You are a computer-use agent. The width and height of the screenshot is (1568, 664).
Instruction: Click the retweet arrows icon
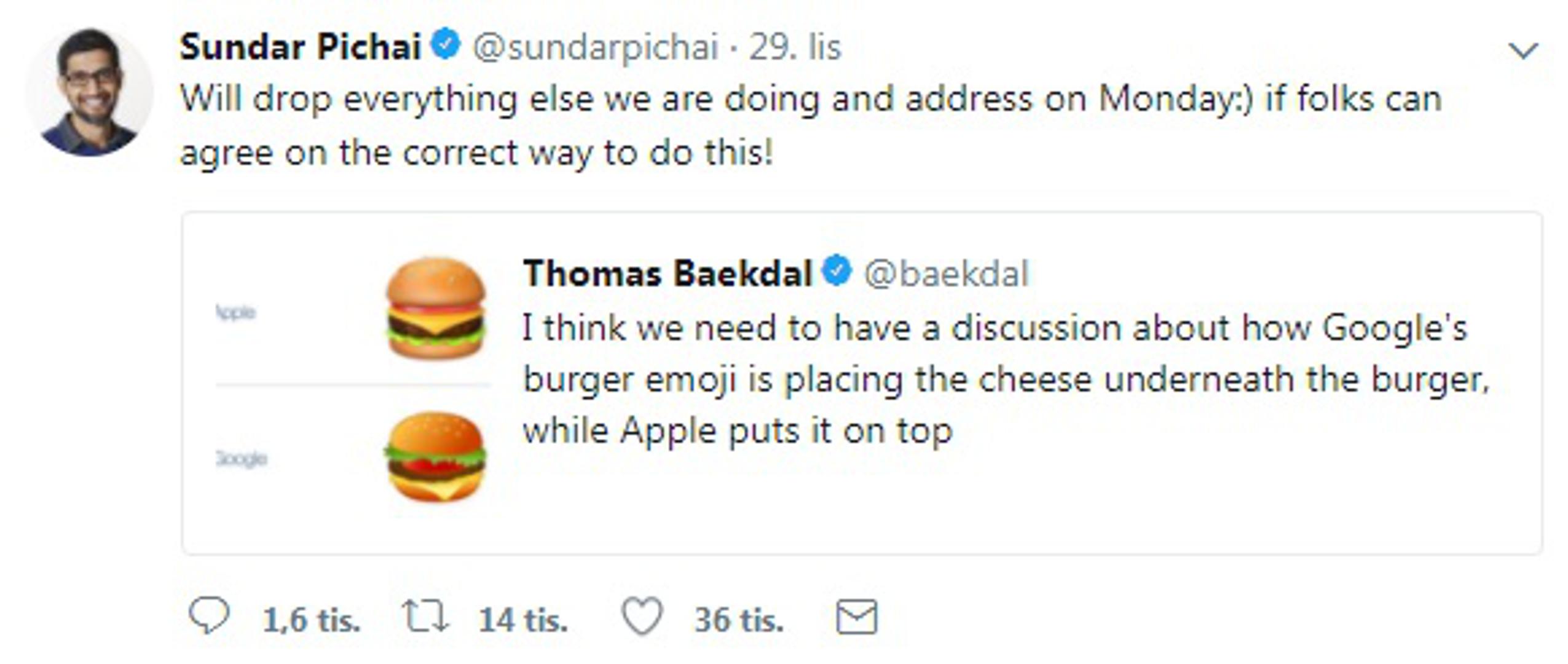click(425, 617)
